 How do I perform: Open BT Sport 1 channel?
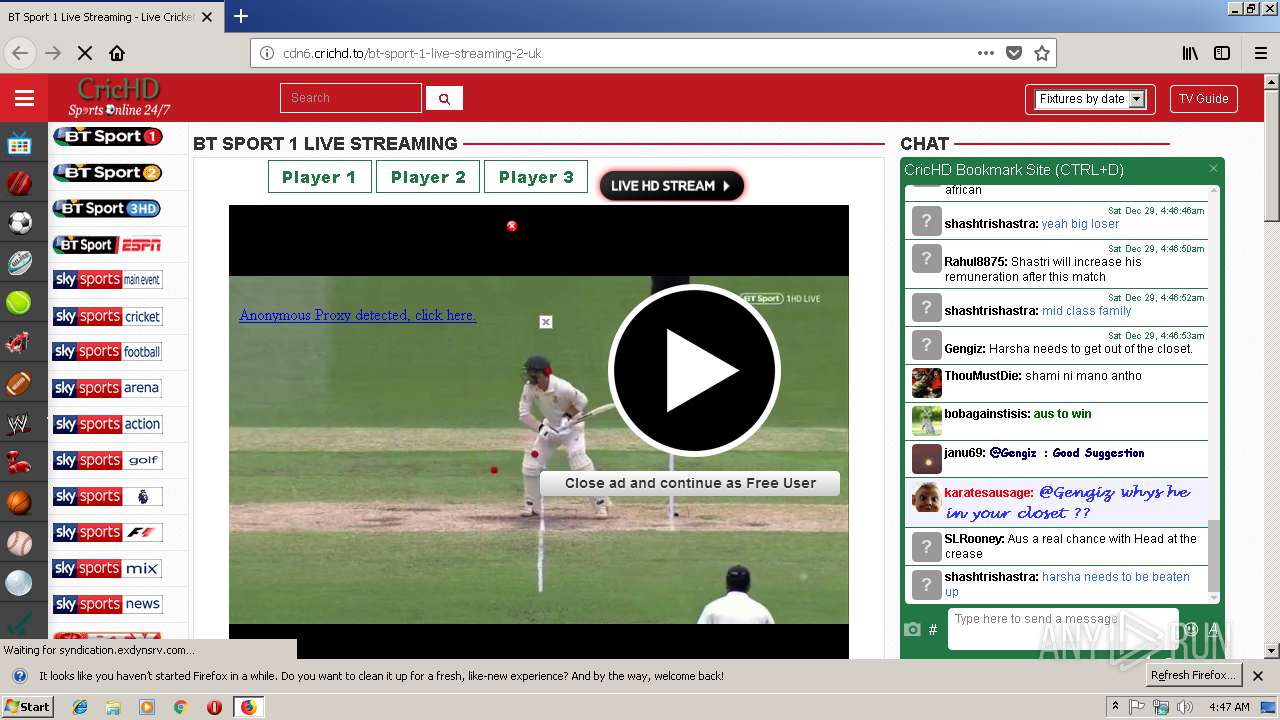point(107,137)
